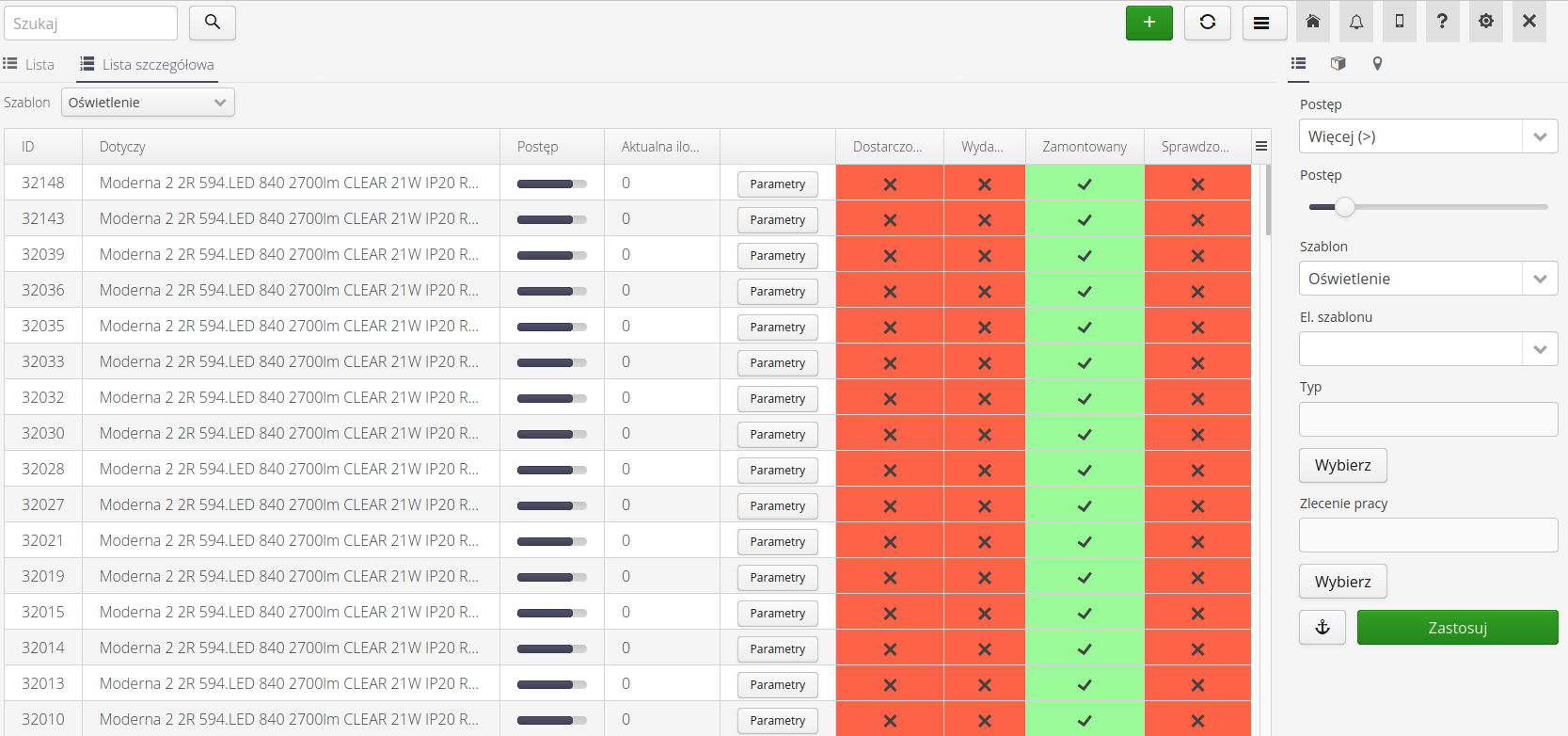The width and height of the screenshot is (1568, 736).
Task: Open notifications bell icon
Action: [x=1355, y=22]
